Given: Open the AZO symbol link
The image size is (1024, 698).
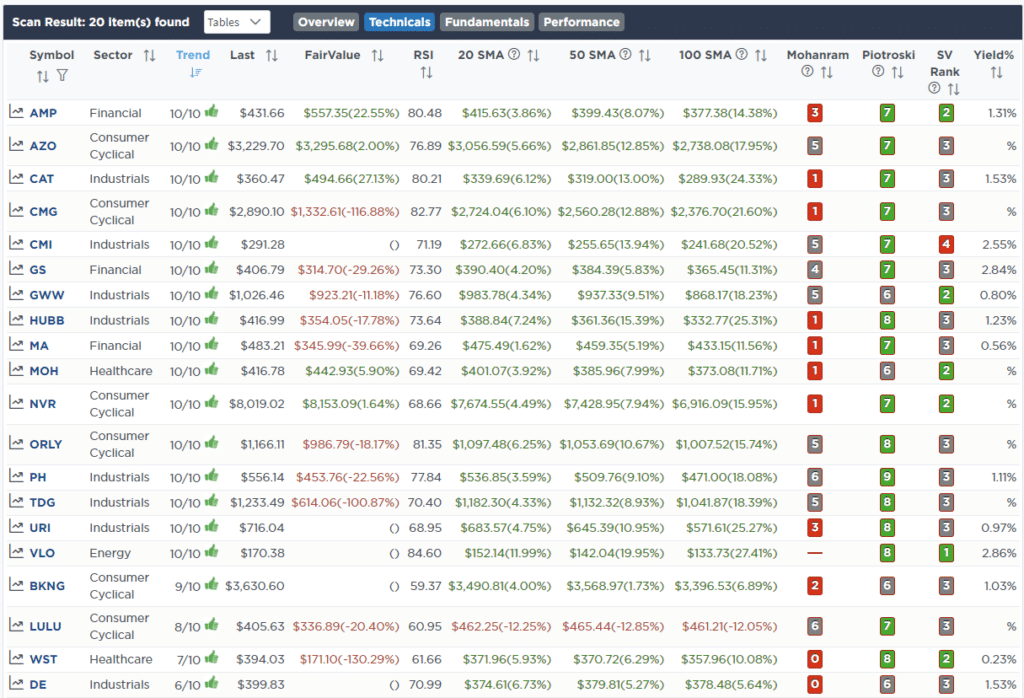Looking at the screenshot, I should 43,146.
